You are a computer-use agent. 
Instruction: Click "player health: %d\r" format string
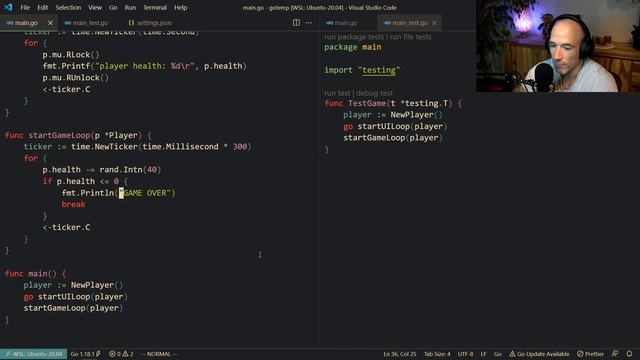[144, 66]
